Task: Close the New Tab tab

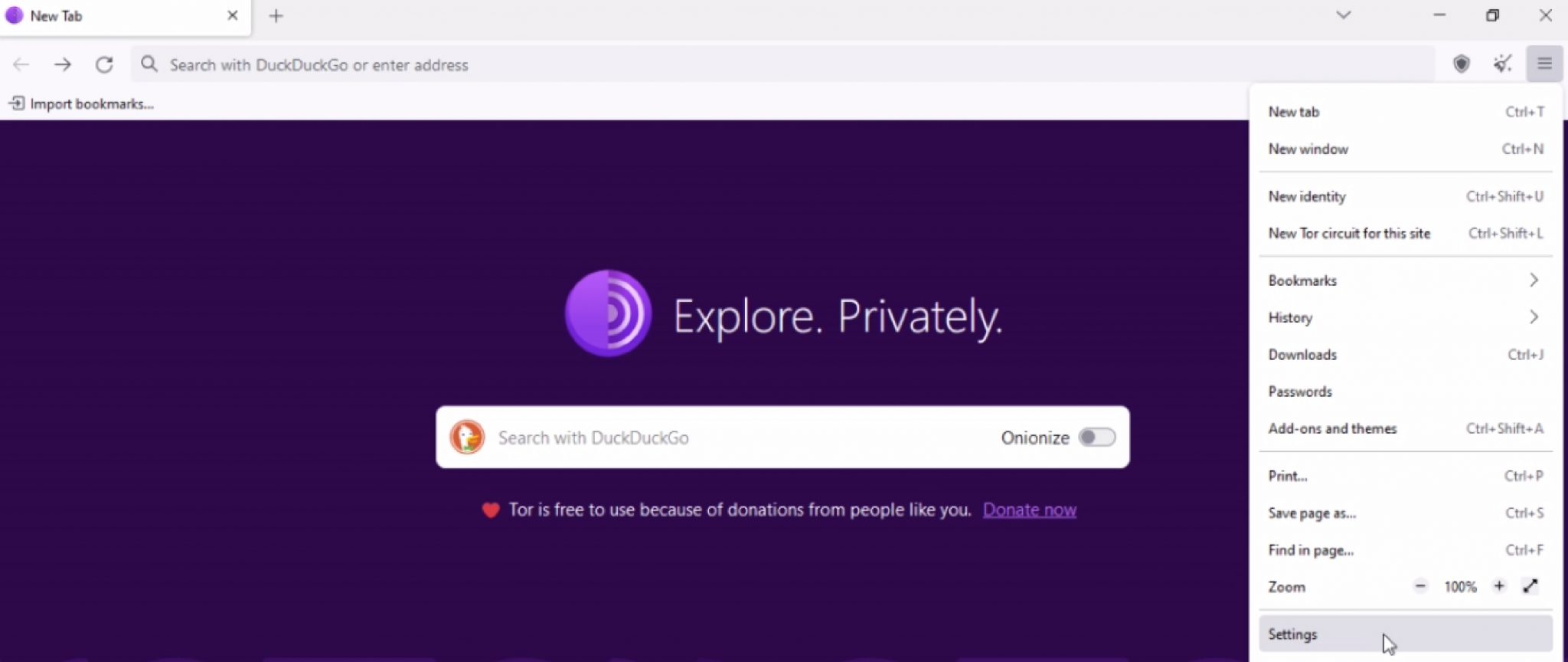Action: coord(233,16)
